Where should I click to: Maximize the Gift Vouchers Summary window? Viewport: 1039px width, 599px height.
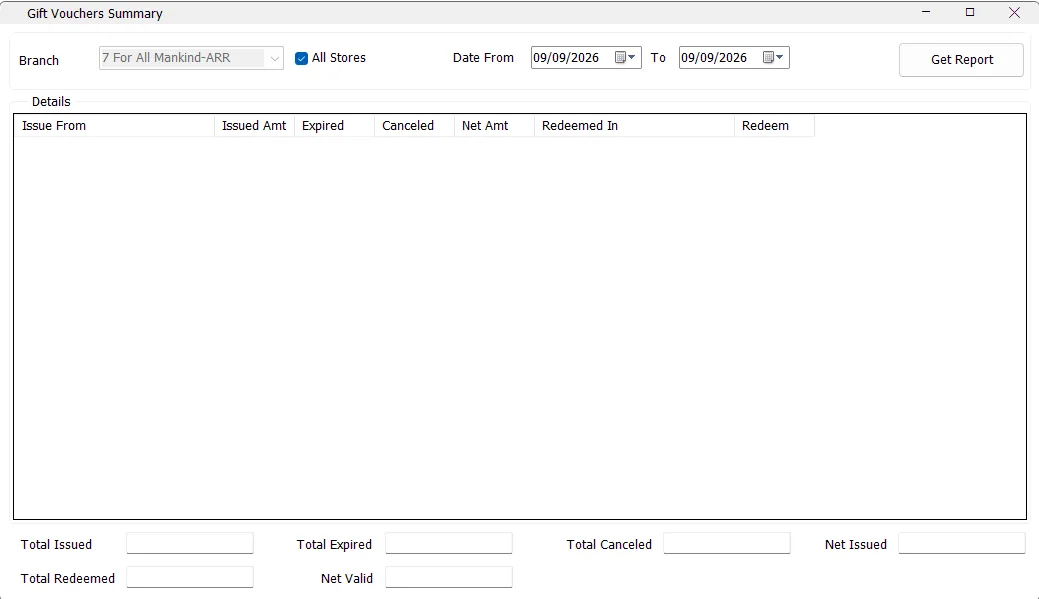970,12
